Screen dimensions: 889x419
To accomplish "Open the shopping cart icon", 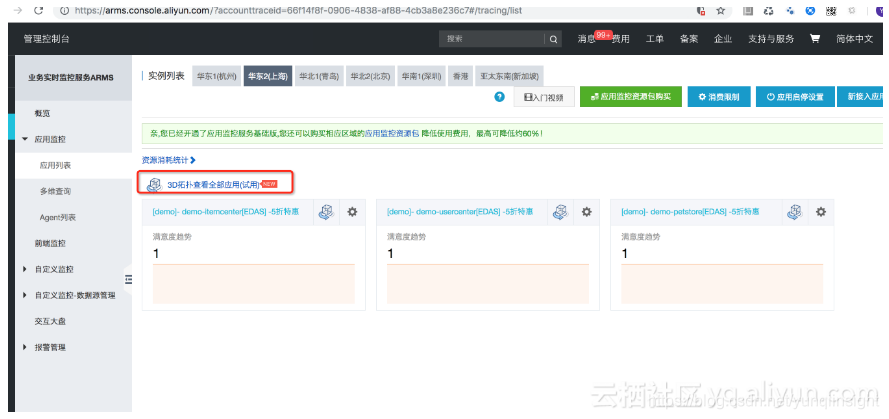I will pos(815,39).
